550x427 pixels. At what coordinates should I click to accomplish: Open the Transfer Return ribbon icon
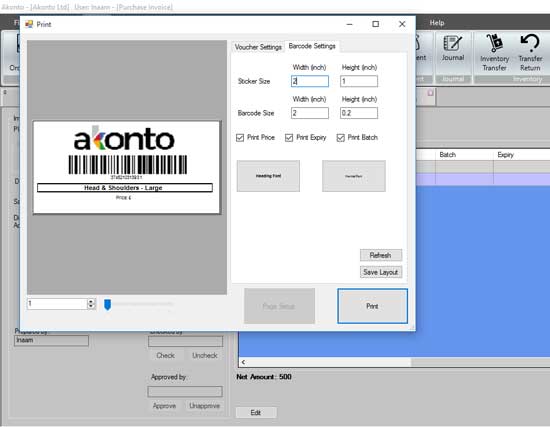(530, 52)
